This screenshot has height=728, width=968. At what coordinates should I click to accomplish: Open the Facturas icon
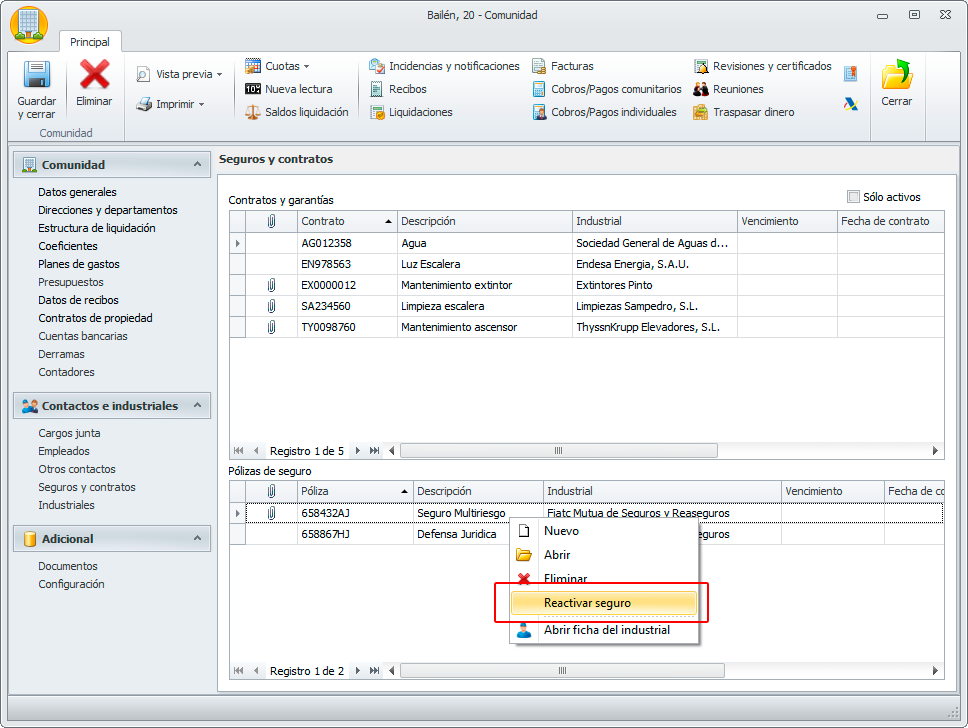539,66
